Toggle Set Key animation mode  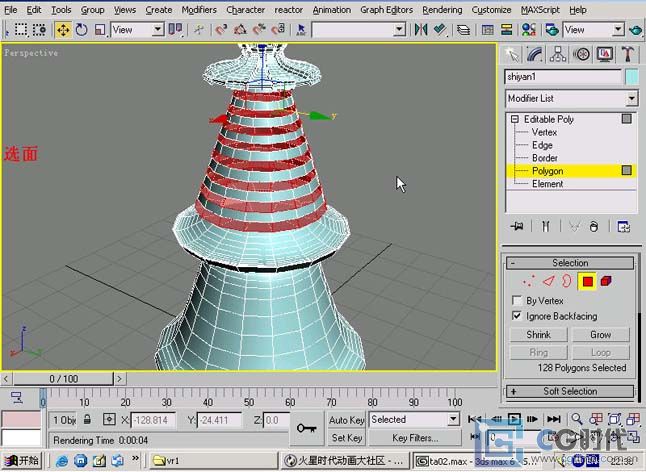[x=346, y=438]
